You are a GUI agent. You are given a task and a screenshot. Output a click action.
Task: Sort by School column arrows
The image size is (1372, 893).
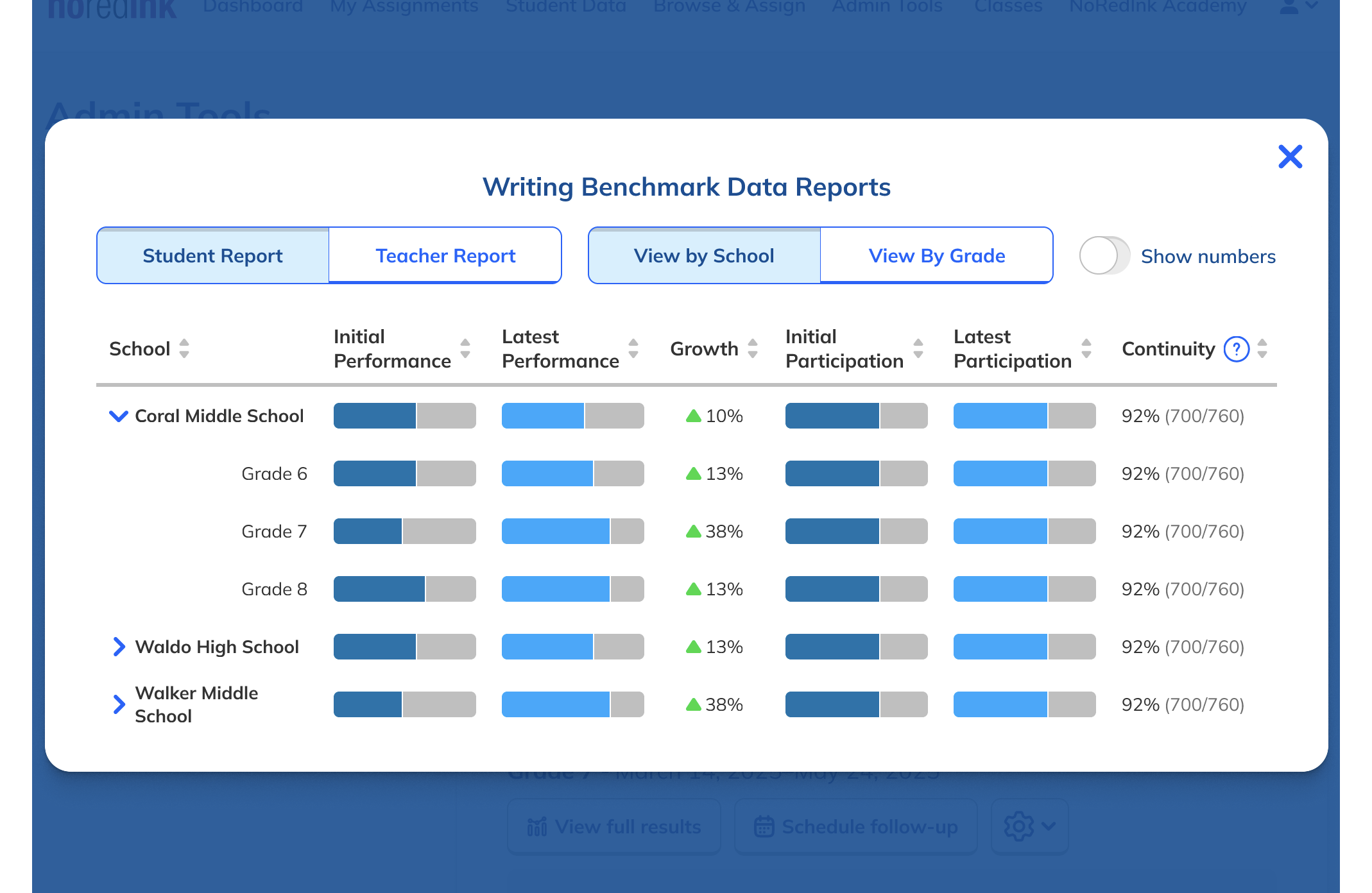(x=184, y=349)
